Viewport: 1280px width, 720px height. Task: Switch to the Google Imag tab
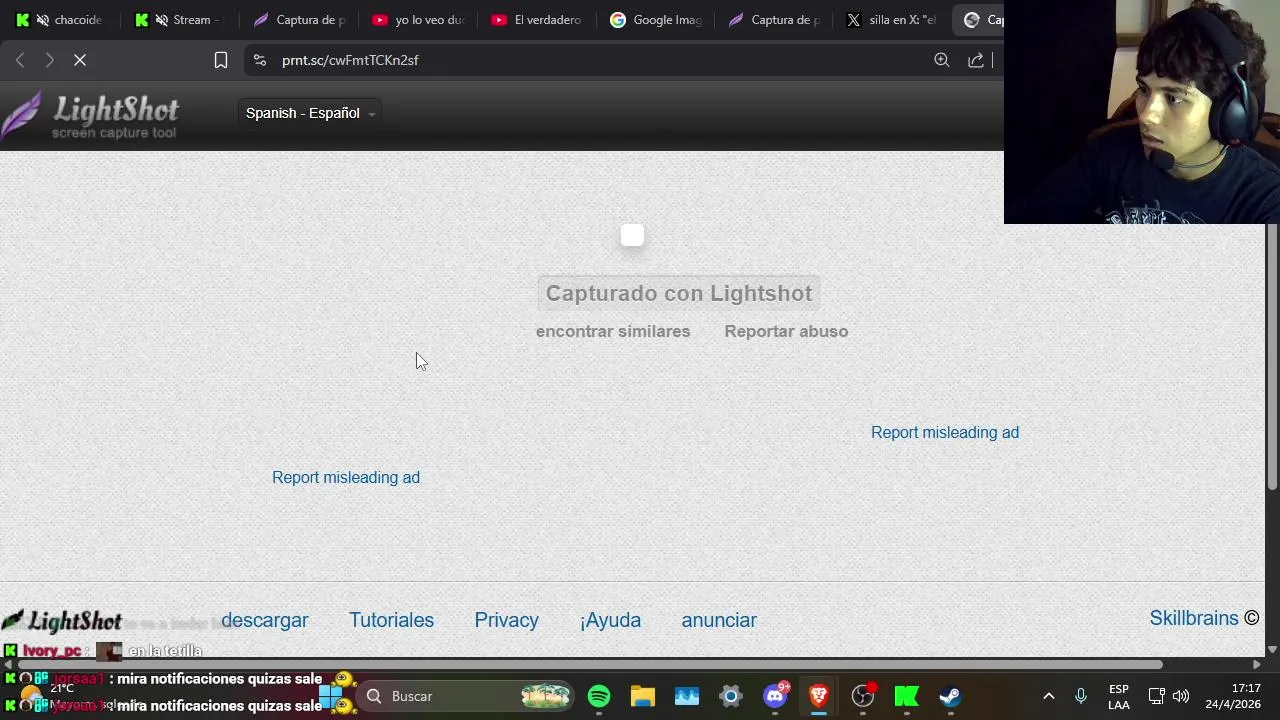(x=656, y=20)
